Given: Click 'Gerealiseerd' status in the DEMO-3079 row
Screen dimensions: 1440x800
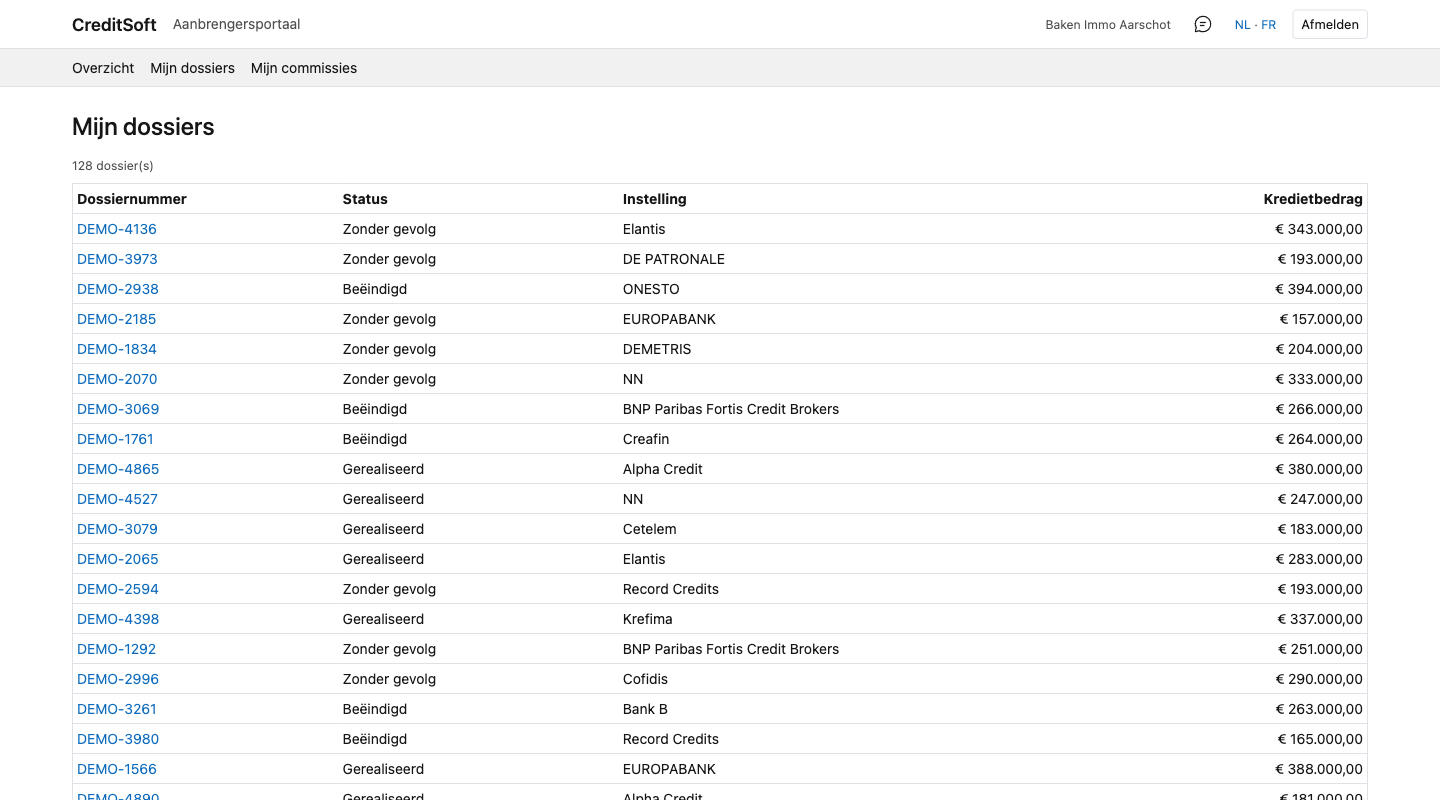Looking at the screenshot, I should [383, 529].
